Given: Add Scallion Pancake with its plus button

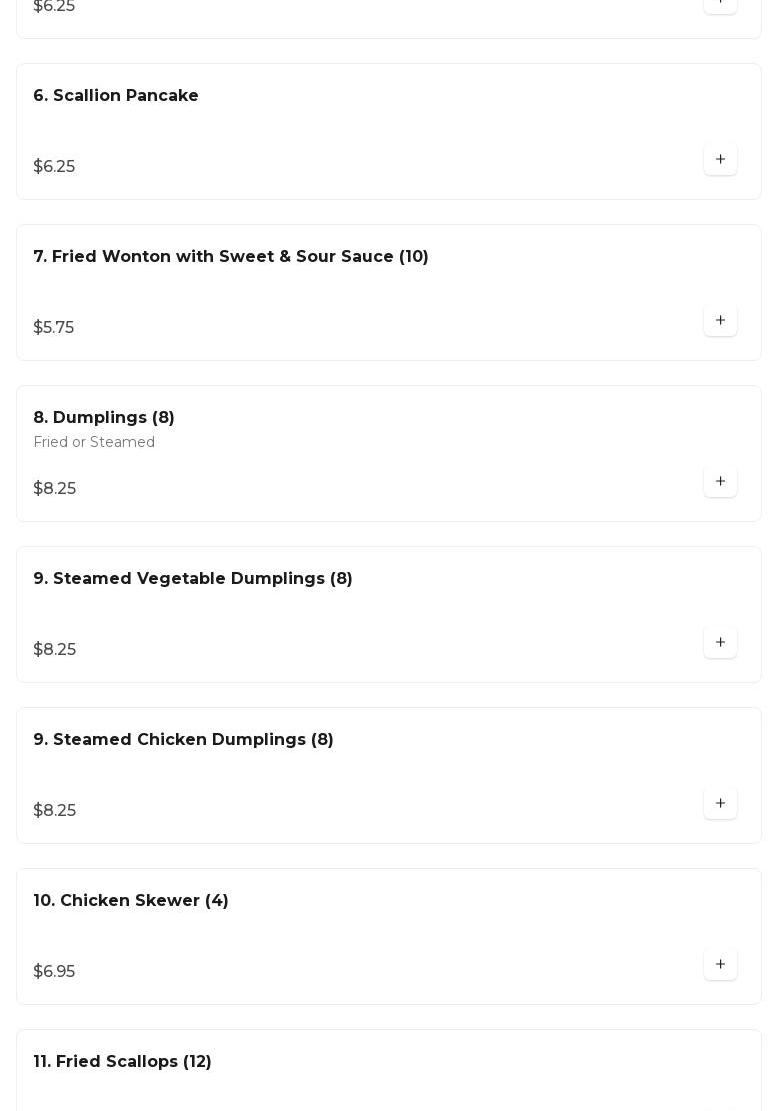Looking at the screenshot, I should (x=720, y=159).
